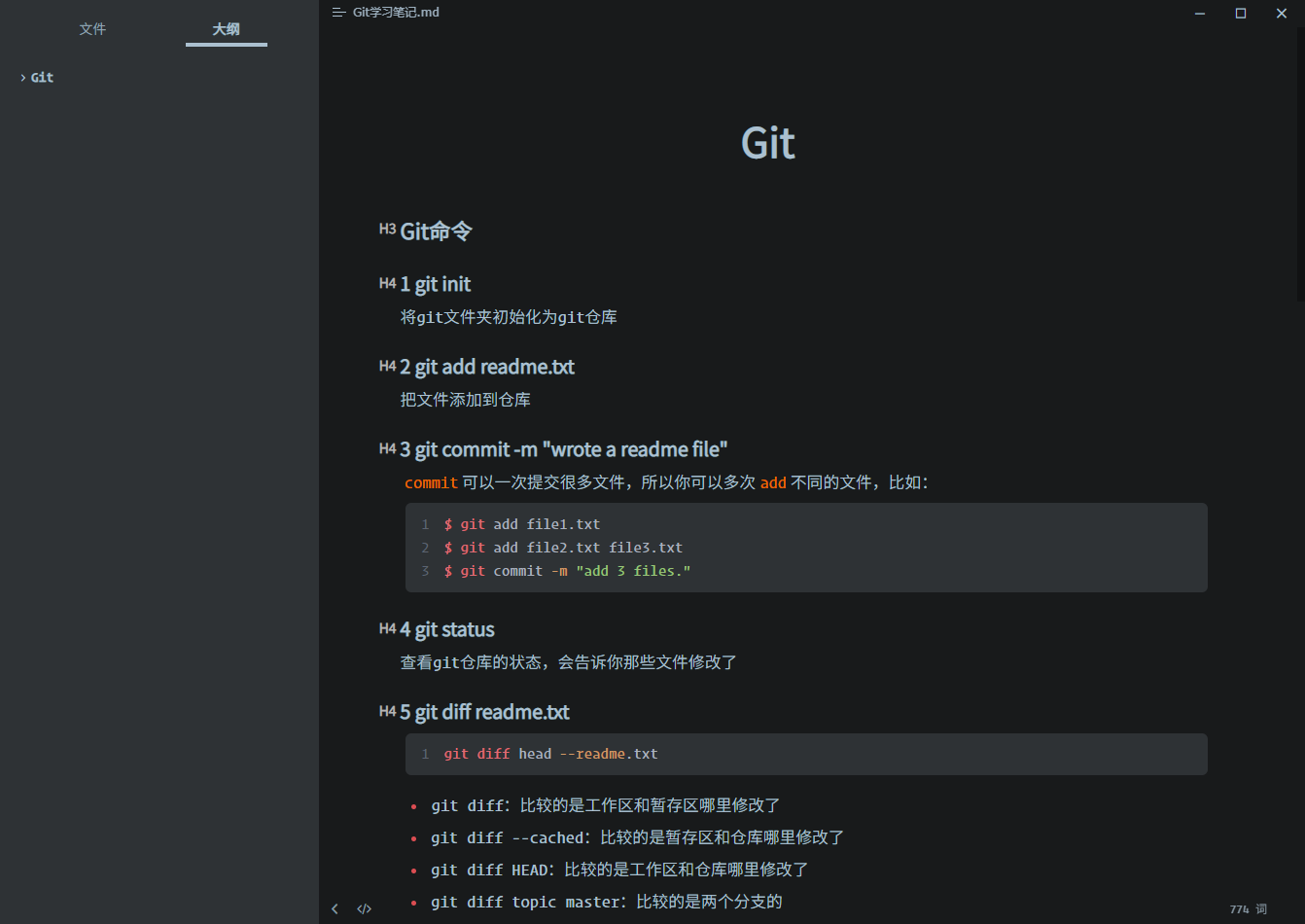Click code line git diff head --readme.txt
This screenshot has width=1305, height=924.
pyautogui.click(x=550, y=754)
